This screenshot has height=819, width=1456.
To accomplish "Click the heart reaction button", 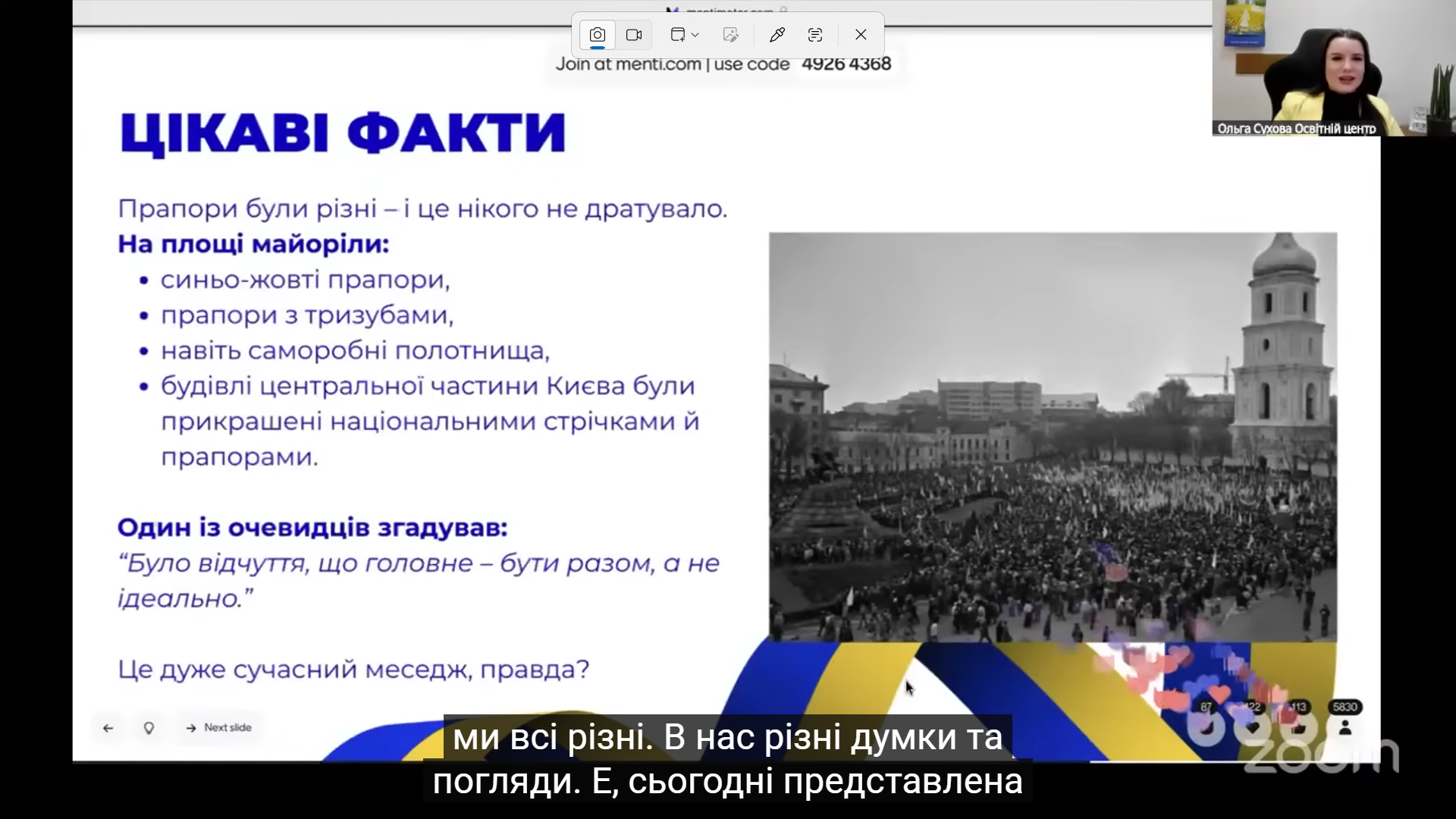I will [x=1253, y=728].
